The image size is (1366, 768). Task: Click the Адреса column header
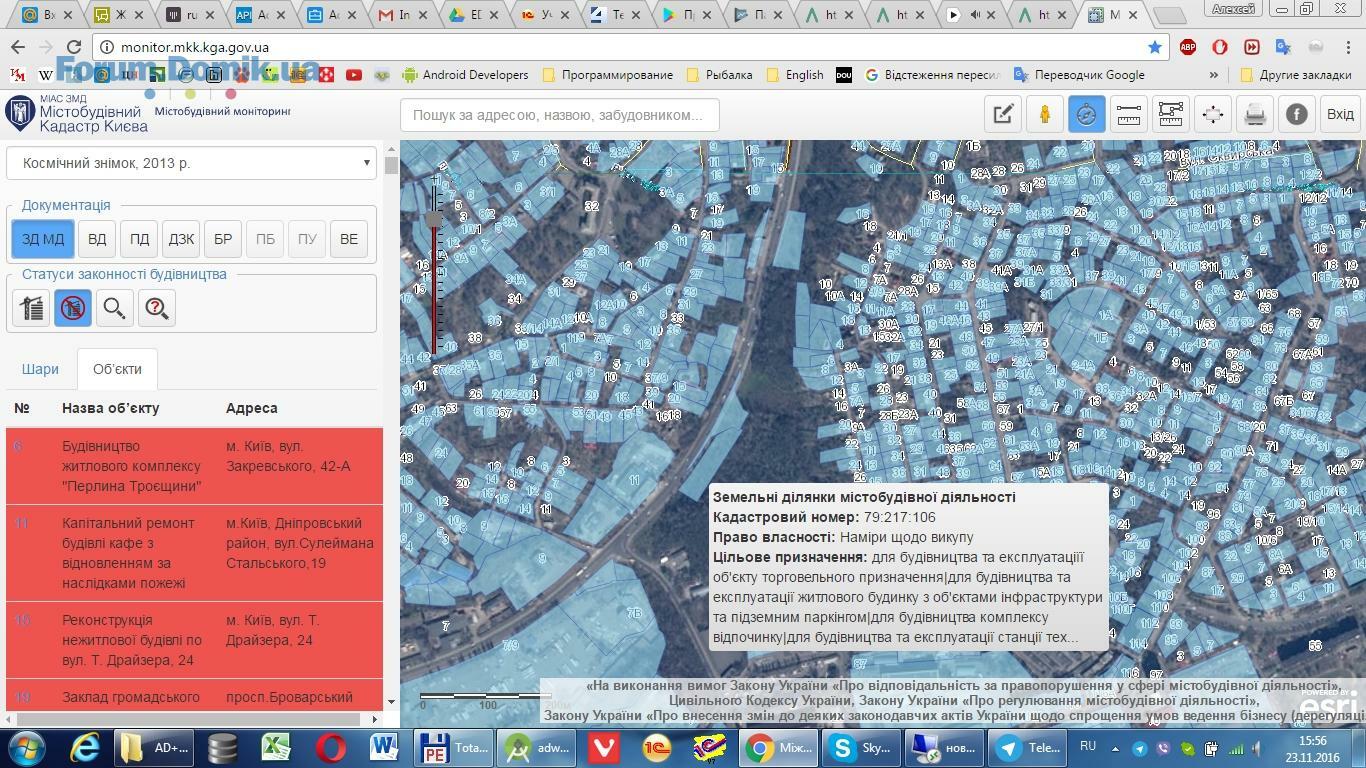point(252,408)
